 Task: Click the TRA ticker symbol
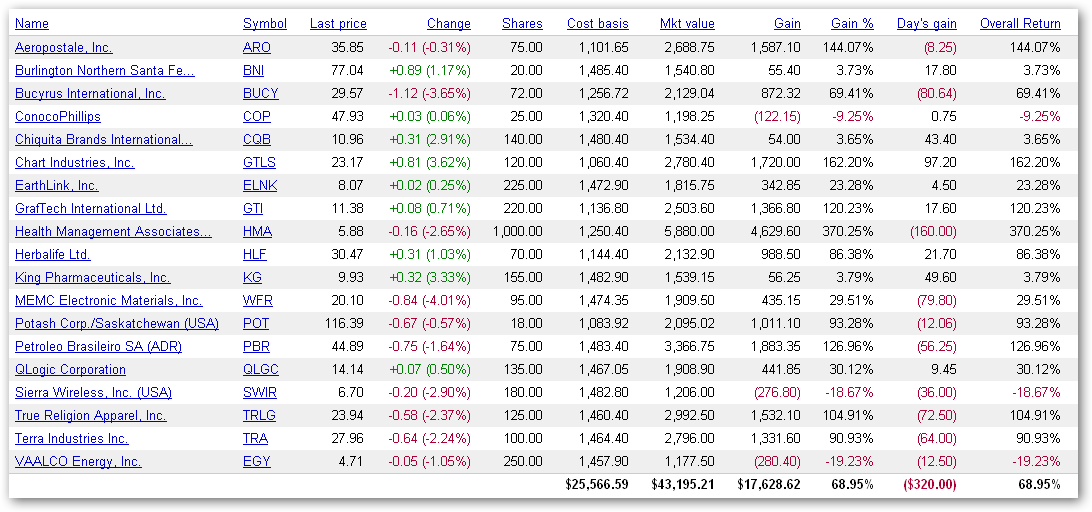[256, 438]
